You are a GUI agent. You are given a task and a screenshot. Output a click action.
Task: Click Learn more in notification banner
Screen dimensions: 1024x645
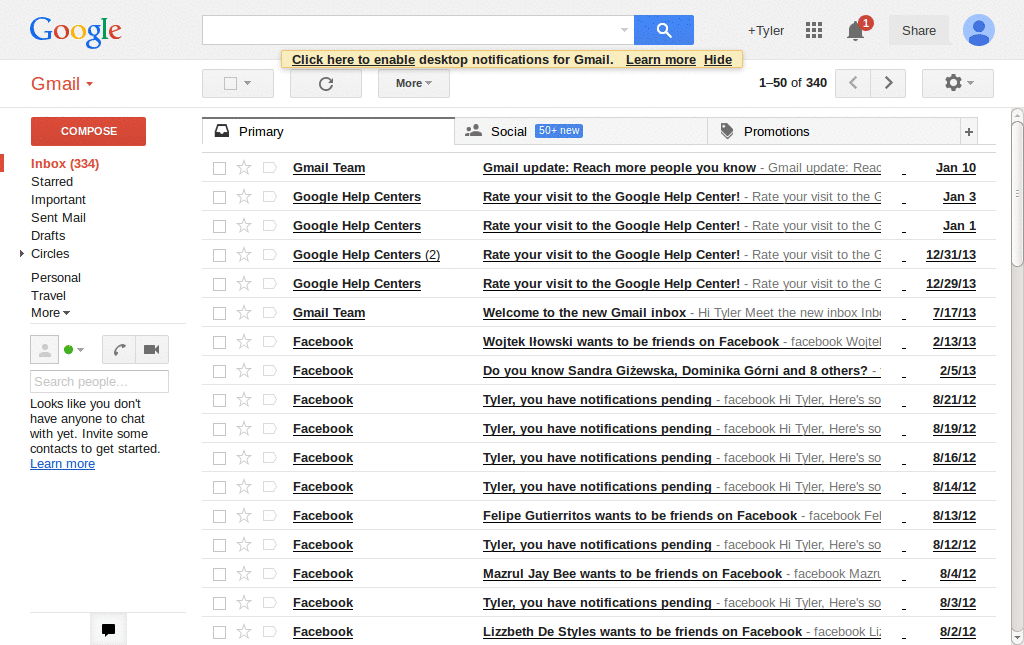[661, 59]
